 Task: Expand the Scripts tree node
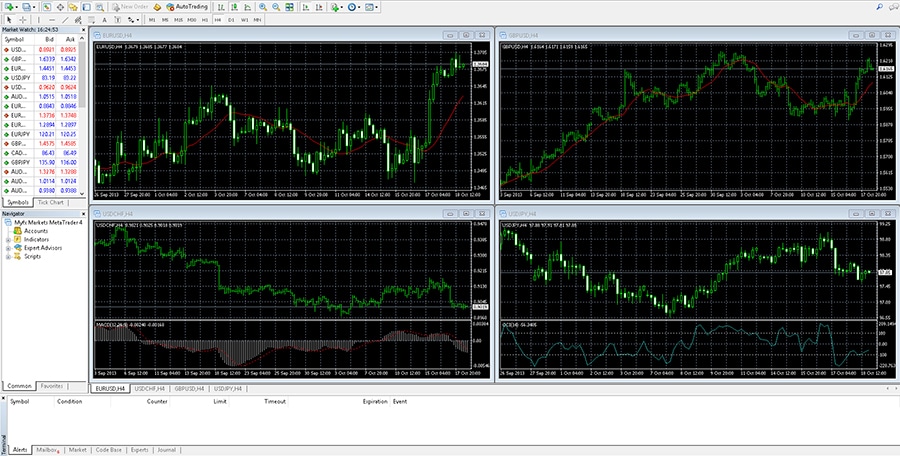(x=8, y=257)
